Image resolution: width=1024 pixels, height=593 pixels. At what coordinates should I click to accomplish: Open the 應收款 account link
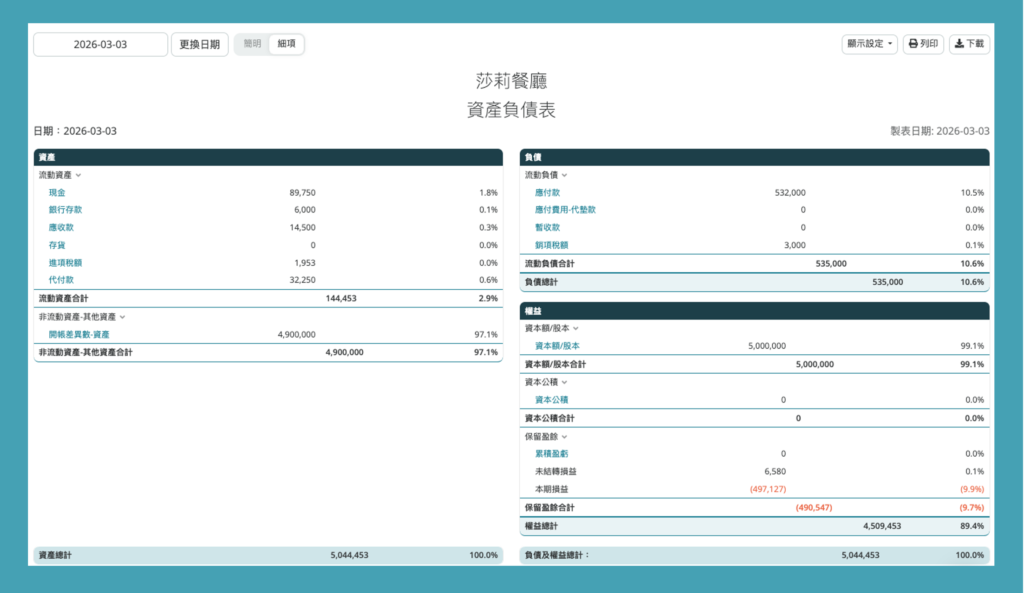pyautogui.click(x=61, y=228)
